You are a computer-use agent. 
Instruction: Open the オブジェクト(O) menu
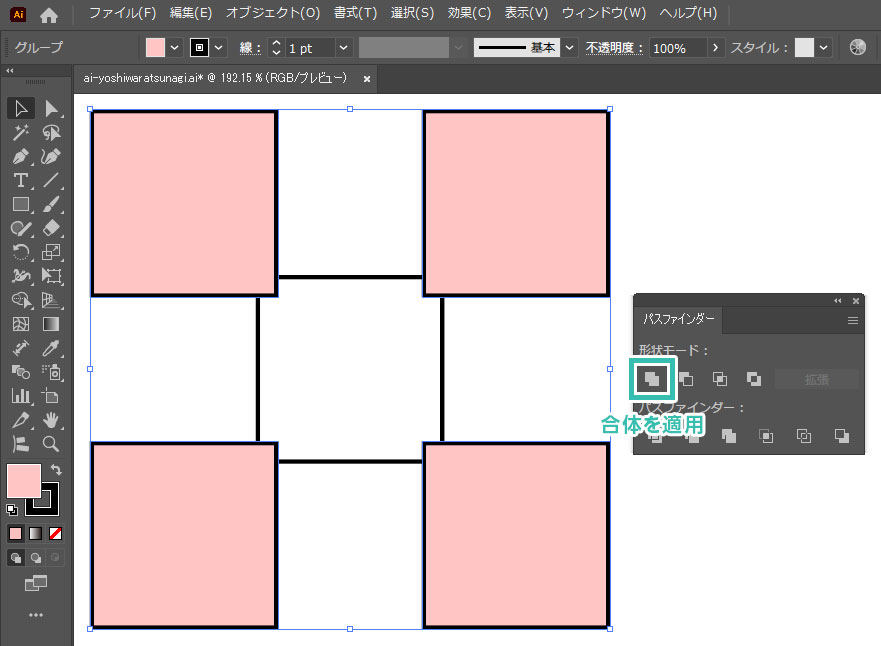click(x=272, y=13)
